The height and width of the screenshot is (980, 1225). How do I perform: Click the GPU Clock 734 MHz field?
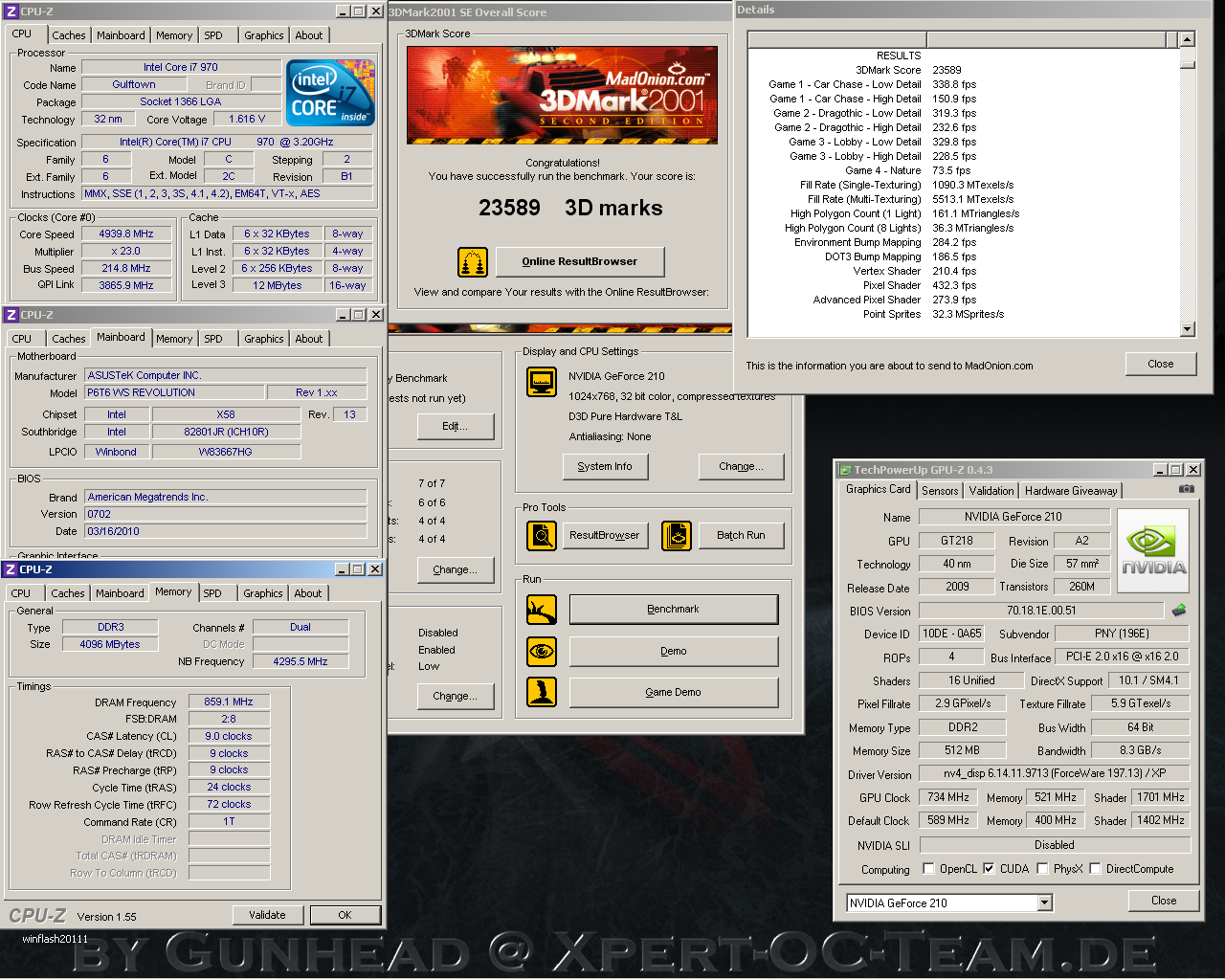pos(948,797)
